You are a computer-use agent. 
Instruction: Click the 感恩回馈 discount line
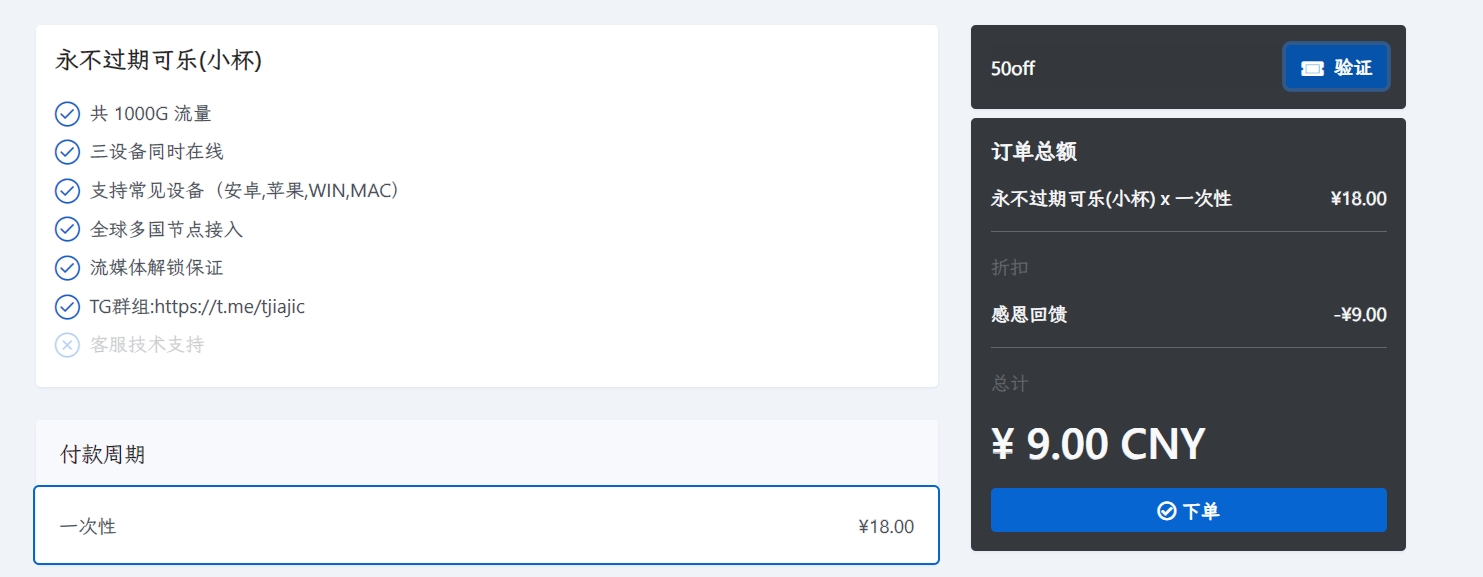[1029, 315]
